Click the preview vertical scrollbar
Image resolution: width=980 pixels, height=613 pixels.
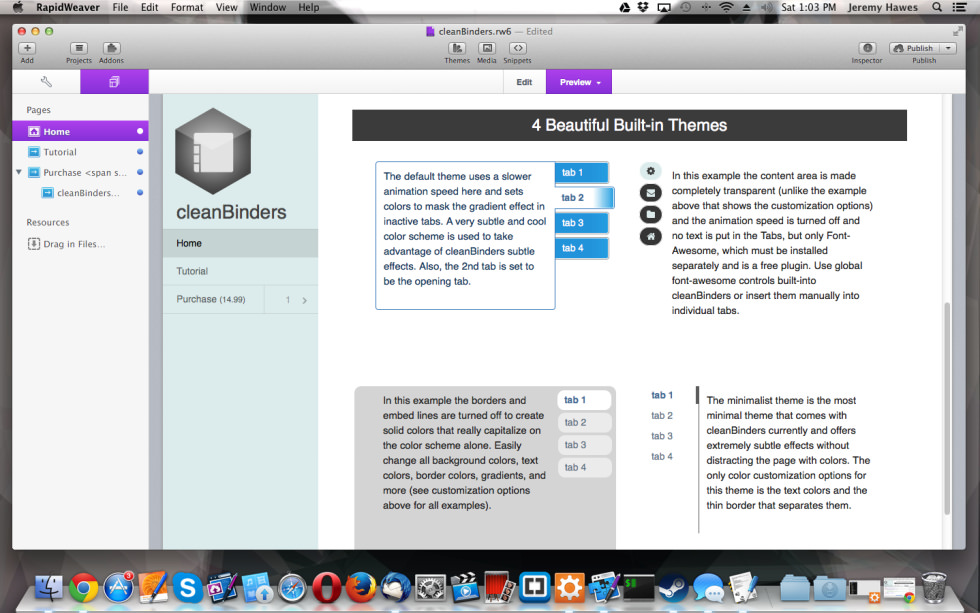tap(947, 408)
